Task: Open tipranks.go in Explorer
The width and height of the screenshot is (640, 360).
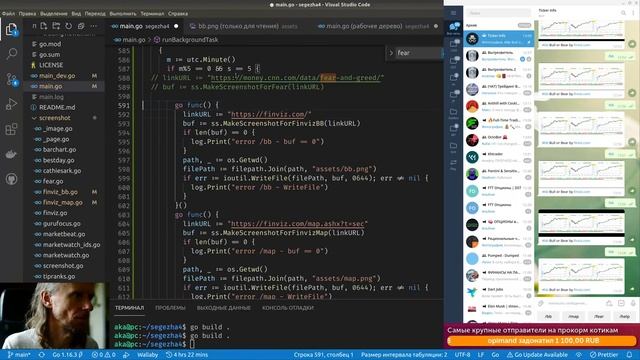Action: tap(59, 276)
